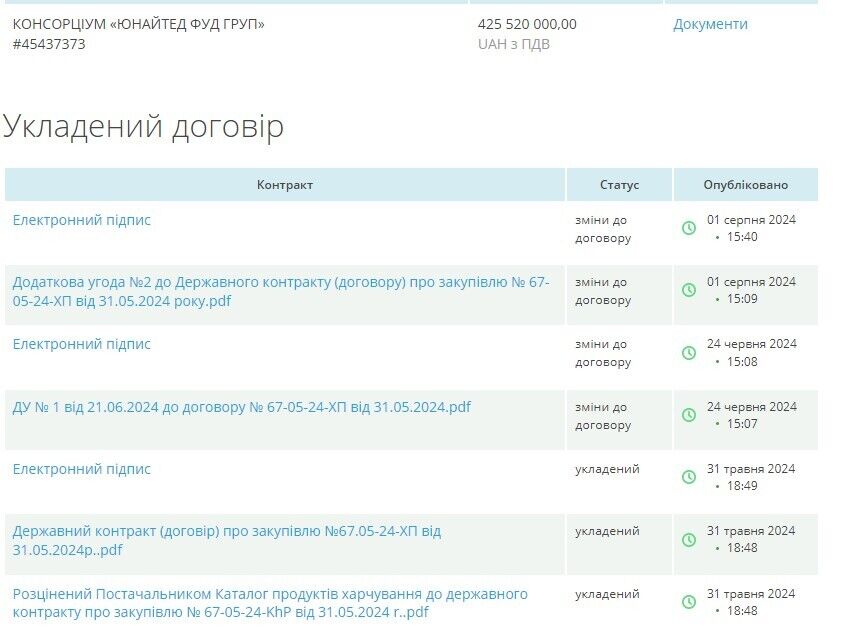The height and width of the screenshot is (634, 854).
Task: Click the Статус column header
Action: click(619, 185)
